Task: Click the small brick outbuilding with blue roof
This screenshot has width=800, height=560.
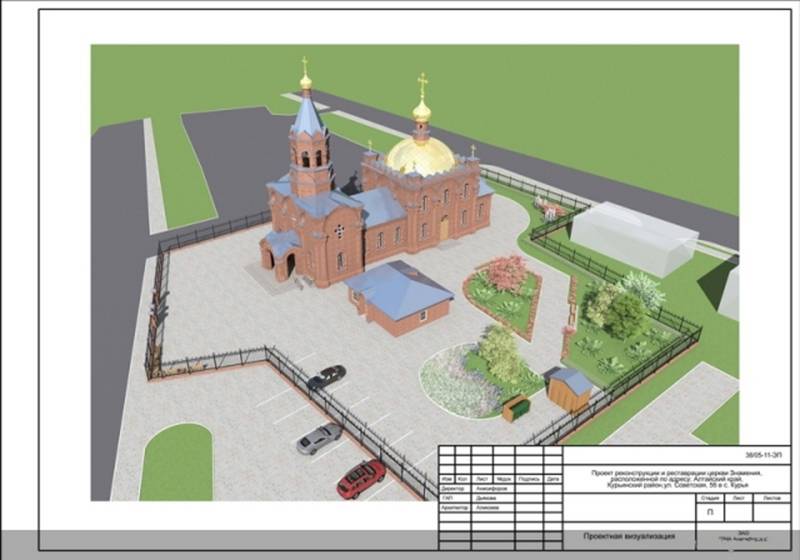Action: pos(398,296)
